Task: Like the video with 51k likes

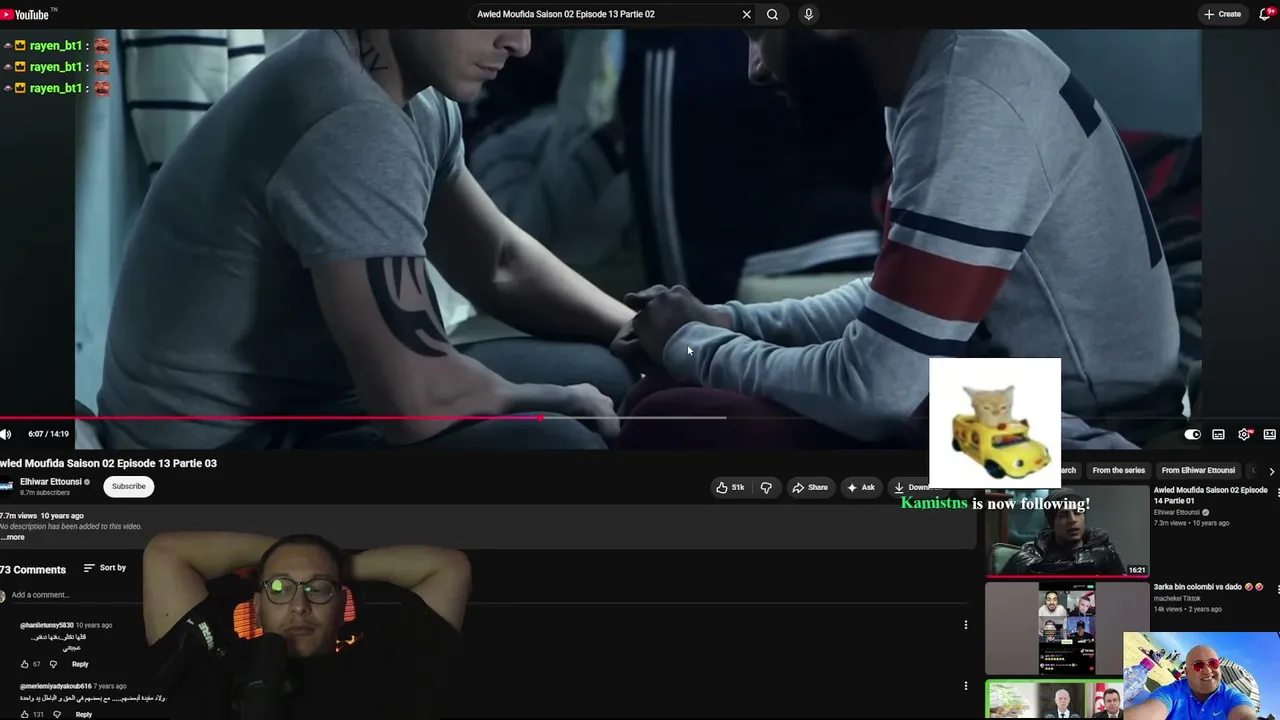Action: click(730, 487)
